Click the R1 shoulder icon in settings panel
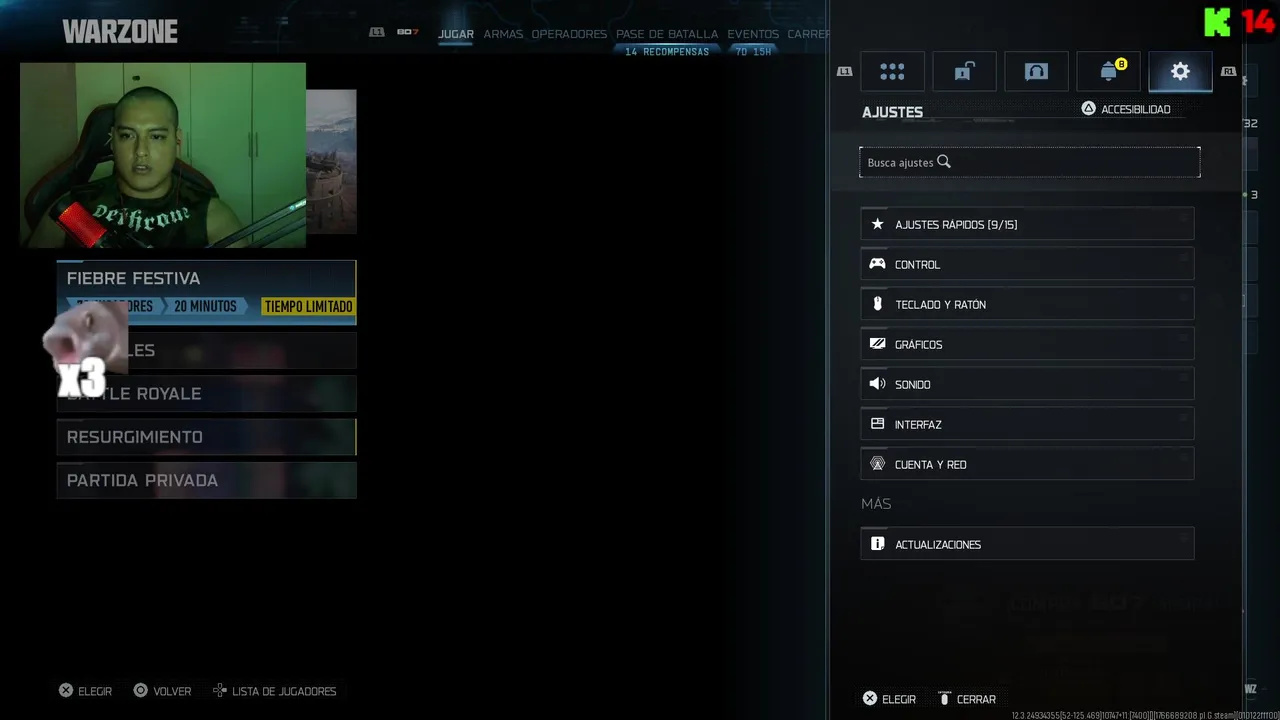Screen dimensions: 1280x720 [x=1228, y=72]
